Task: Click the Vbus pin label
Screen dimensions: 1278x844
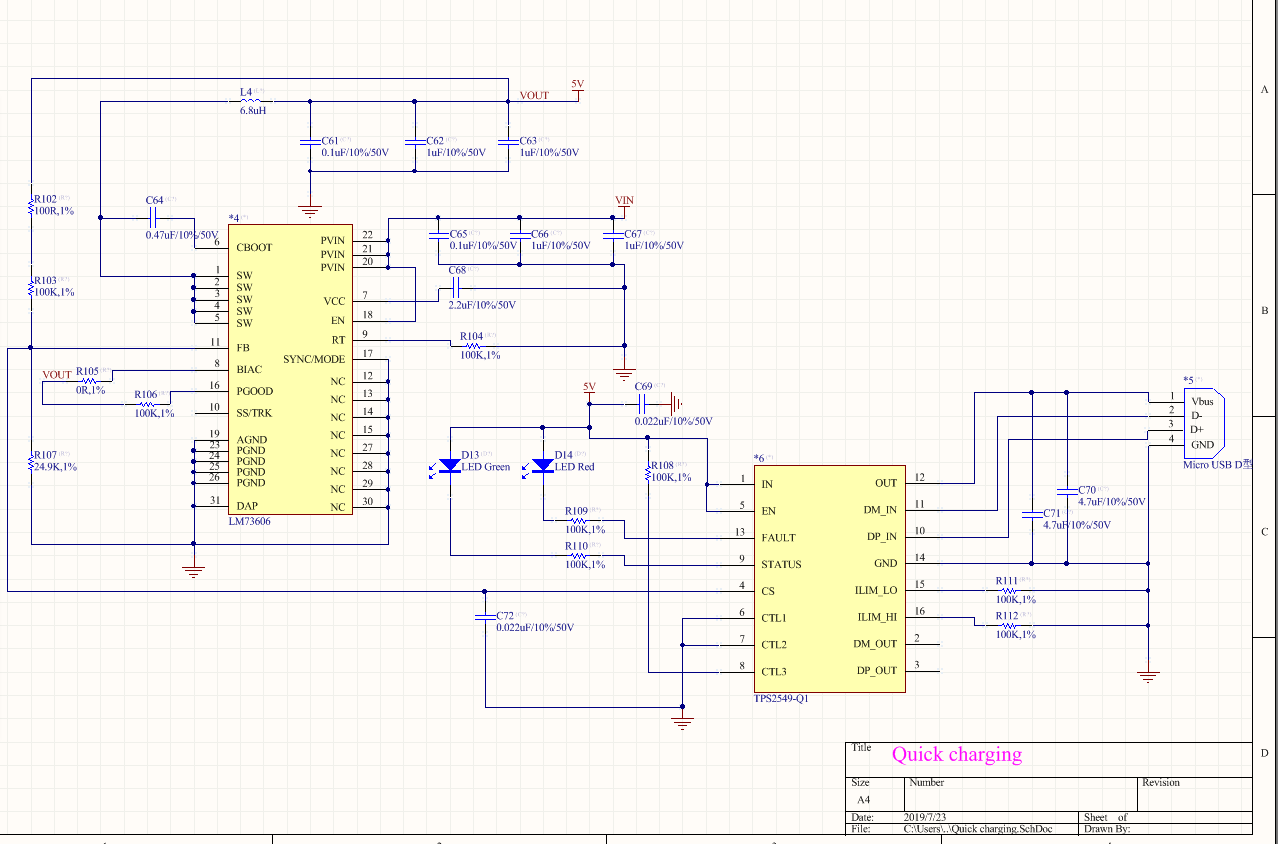Action: [1202, 400]
